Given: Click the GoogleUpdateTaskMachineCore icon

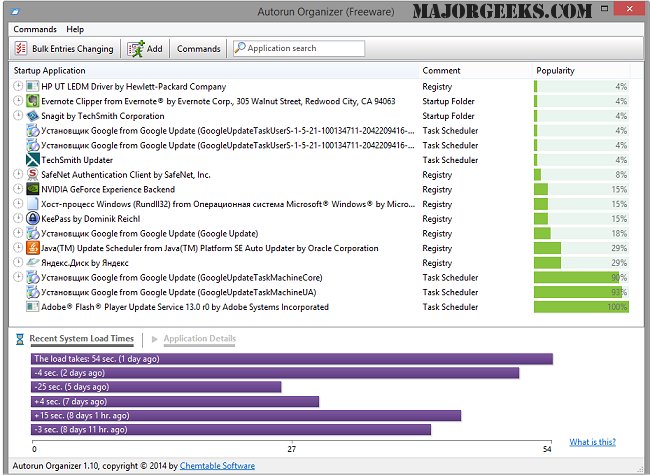Looking at the screenshot, I should tap(32, 277).
